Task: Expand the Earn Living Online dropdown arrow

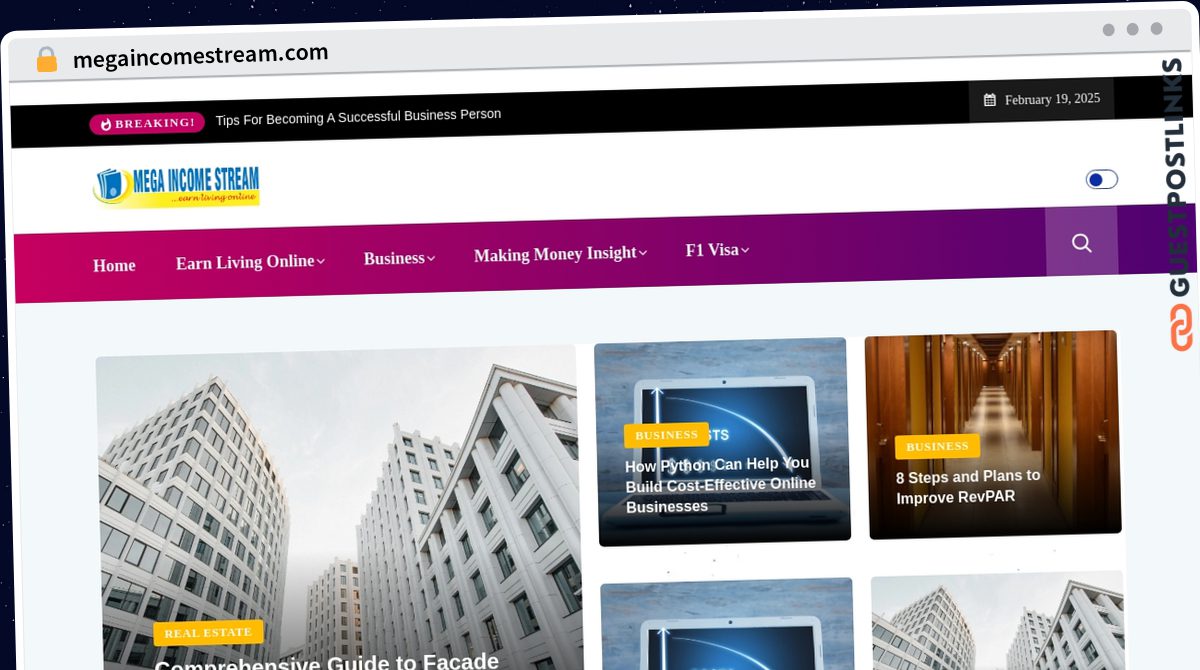Action: [321, 262]
